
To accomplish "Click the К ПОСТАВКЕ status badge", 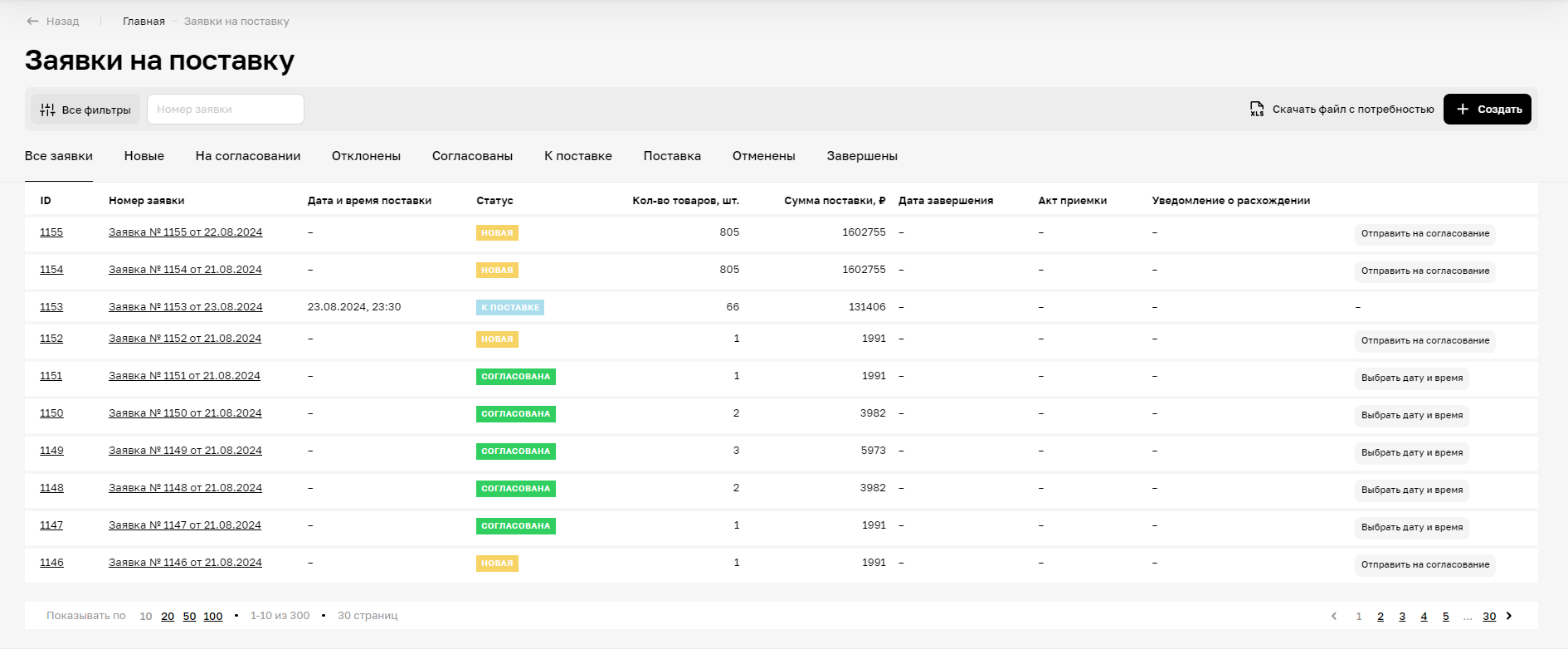I will coord(510,307).
